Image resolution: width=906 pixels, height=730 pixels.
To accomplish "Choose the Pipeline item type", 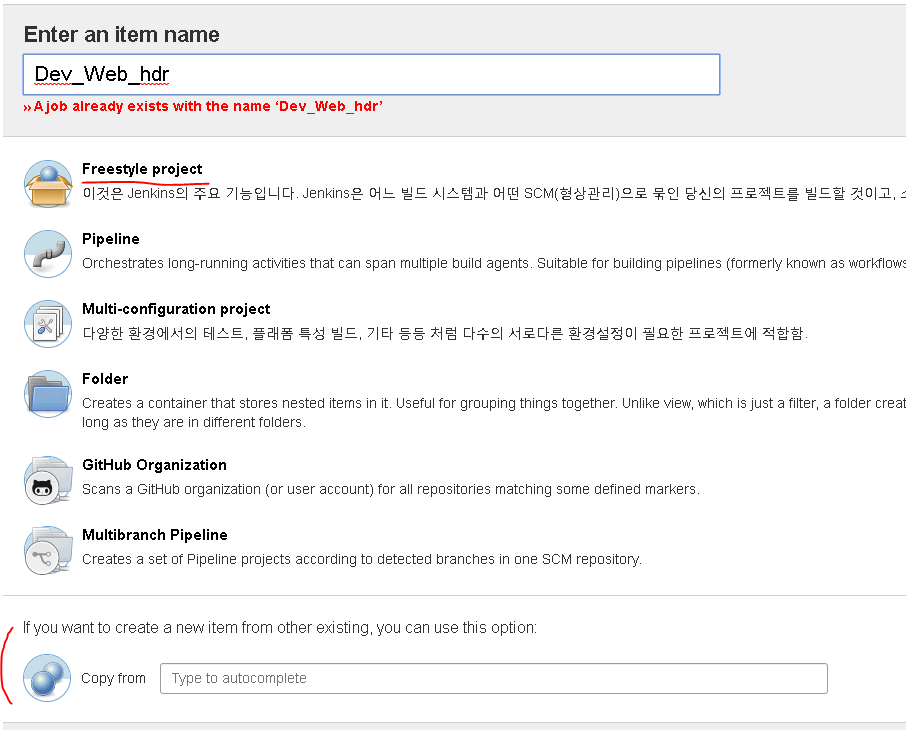I will coord(111,239).
